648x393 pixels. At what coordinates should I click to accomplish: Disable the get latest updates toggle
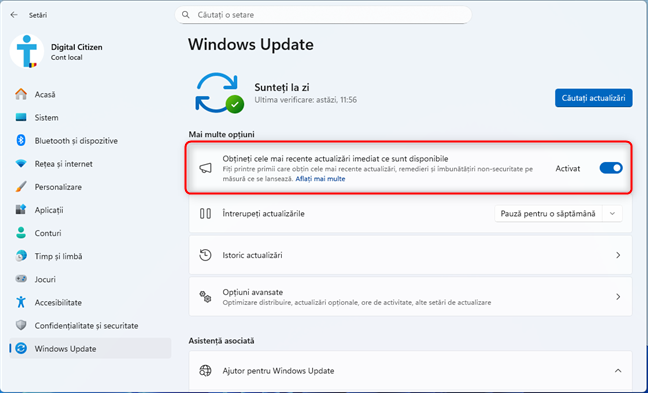[x=611, y=168]
